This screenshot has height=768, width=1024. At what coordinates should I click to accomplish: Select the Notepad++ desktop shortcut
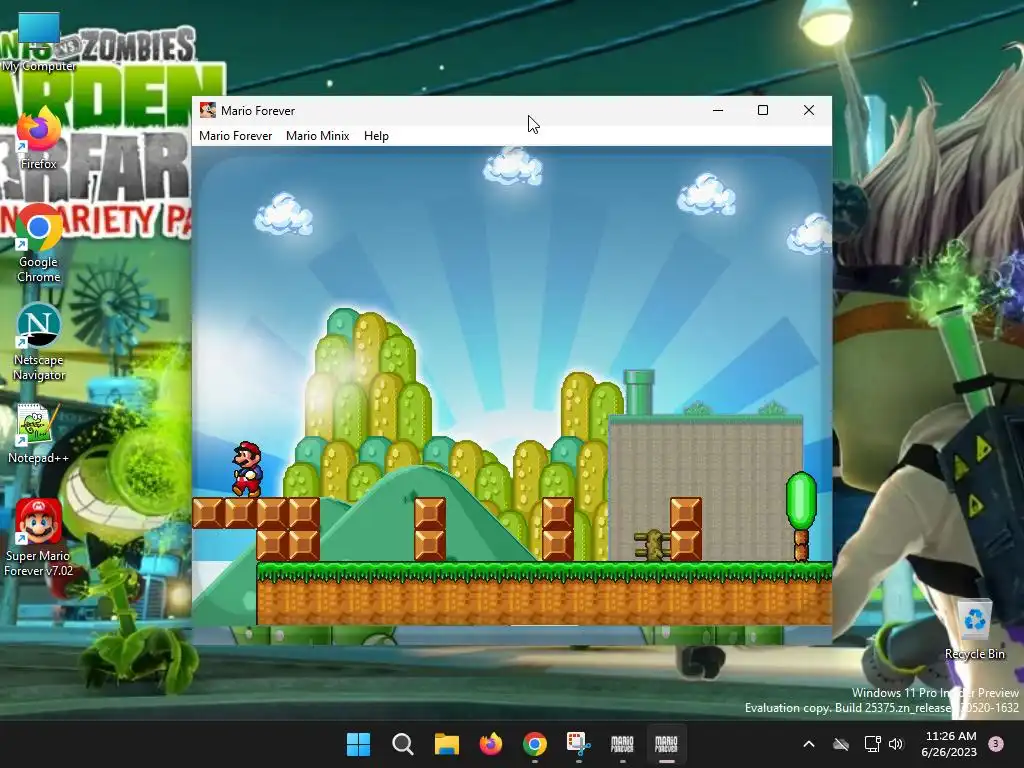39,434
